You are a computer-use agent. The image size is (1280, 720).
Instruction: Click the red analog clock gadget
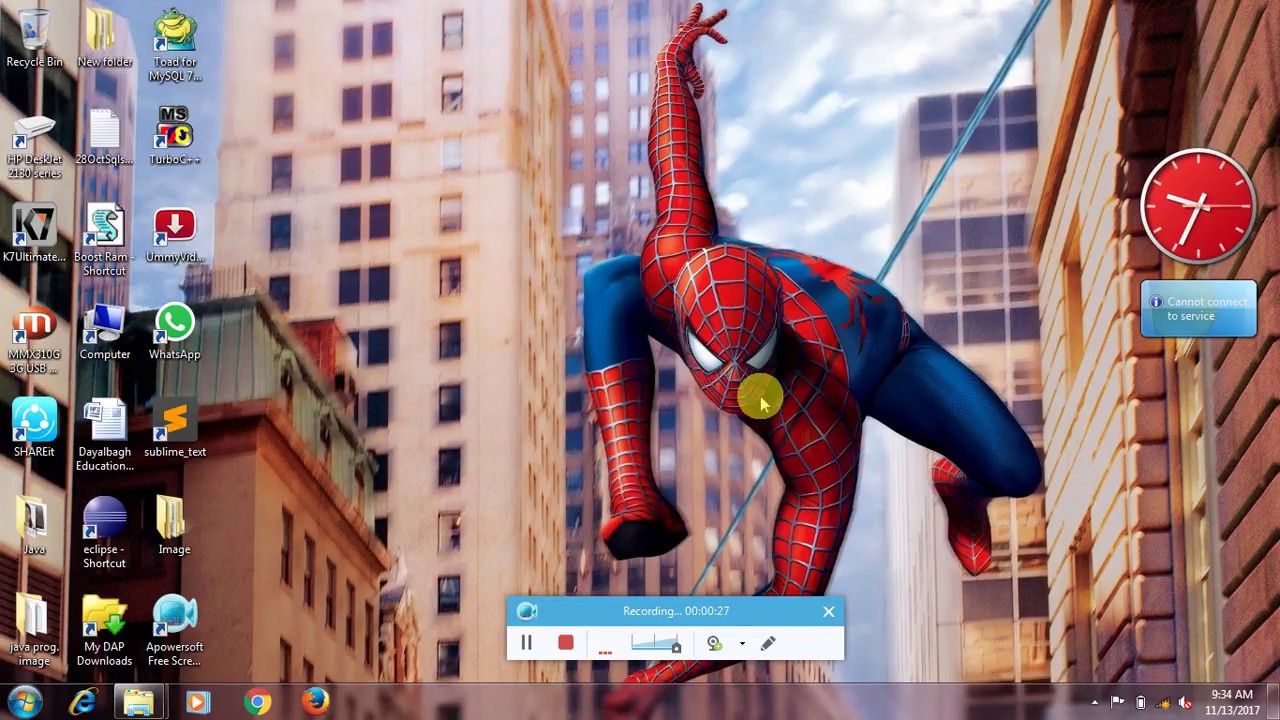[x=1198, y=205]
